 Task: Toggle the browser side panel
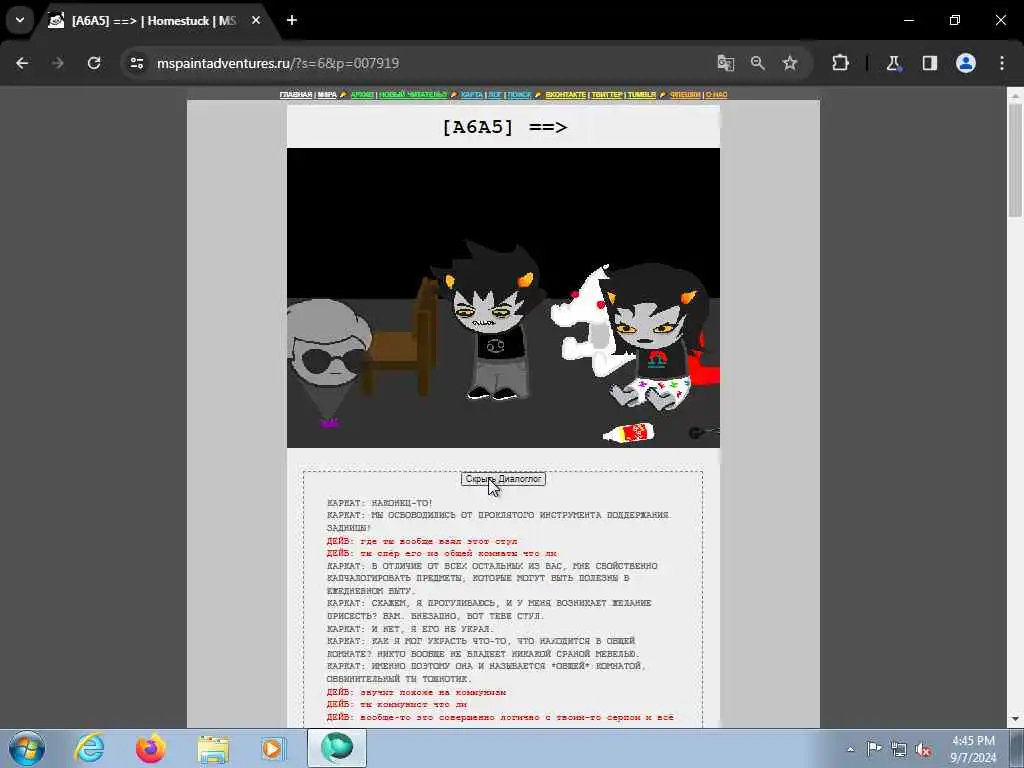929,63
